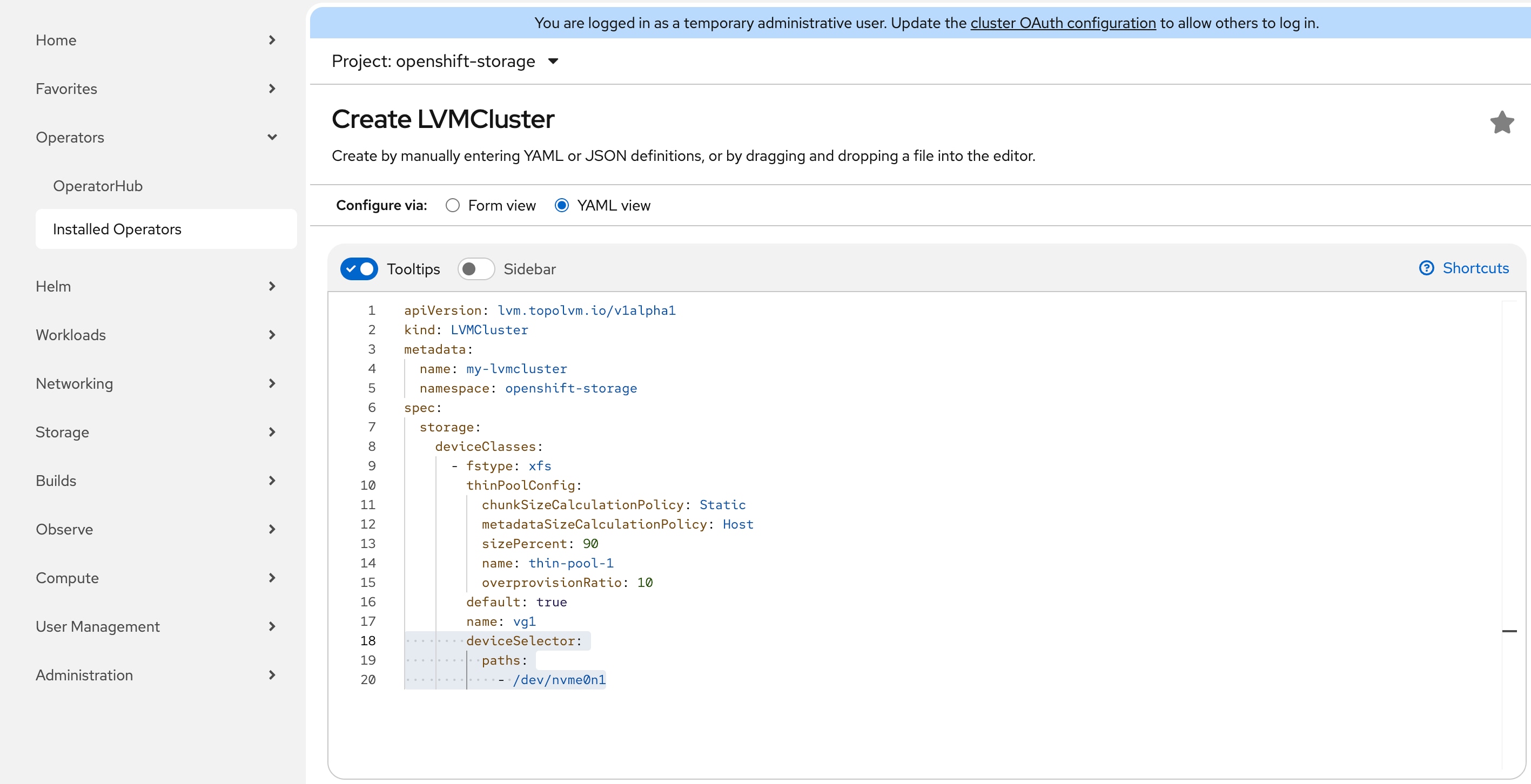Expand the Helm navigation section
The image size is (1531, 784).
click(x=157, y=287)
